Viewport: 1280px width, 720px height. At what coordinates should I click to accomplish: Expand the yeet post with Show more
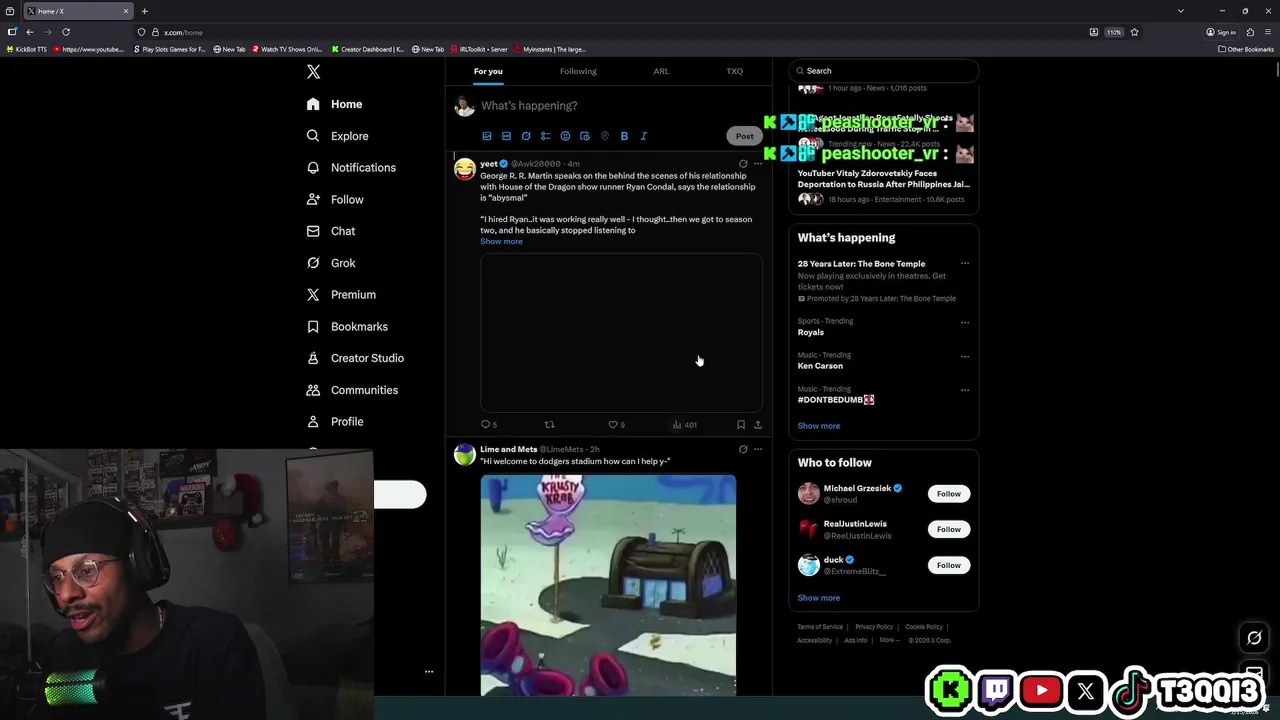click(x=501, y=242)
